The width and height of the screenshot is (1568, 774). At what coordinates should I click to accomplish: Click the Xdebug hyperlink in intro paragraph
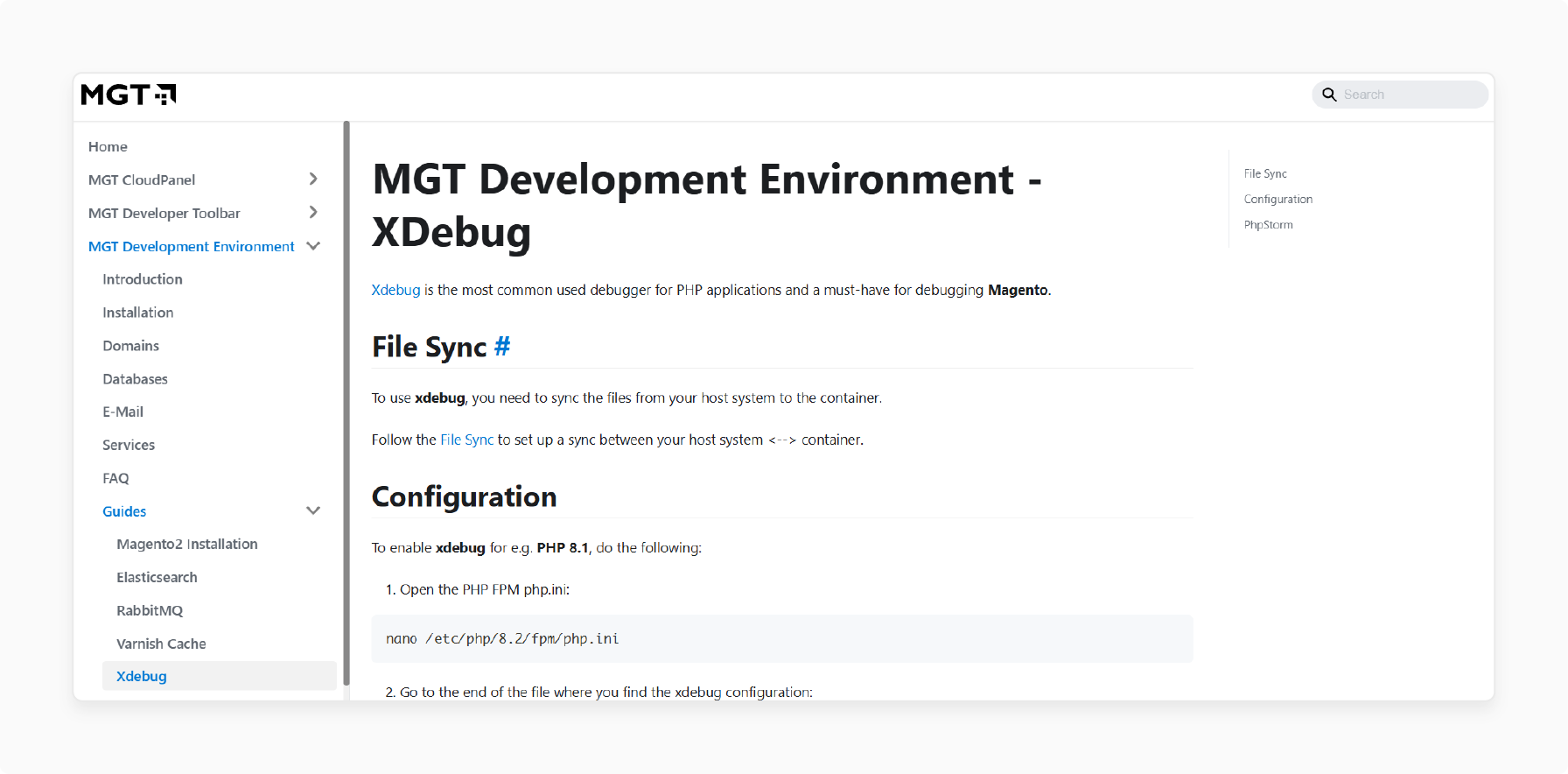pos(395,290)
